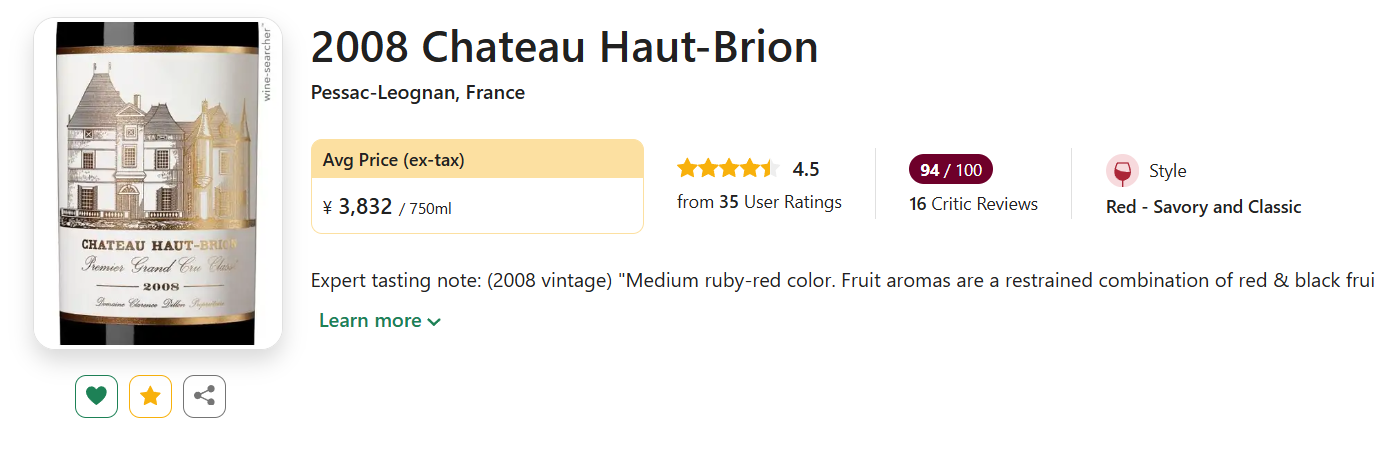
Task: Click the 2008 Chateau Haut-Brion title
Action: [564, 47]
